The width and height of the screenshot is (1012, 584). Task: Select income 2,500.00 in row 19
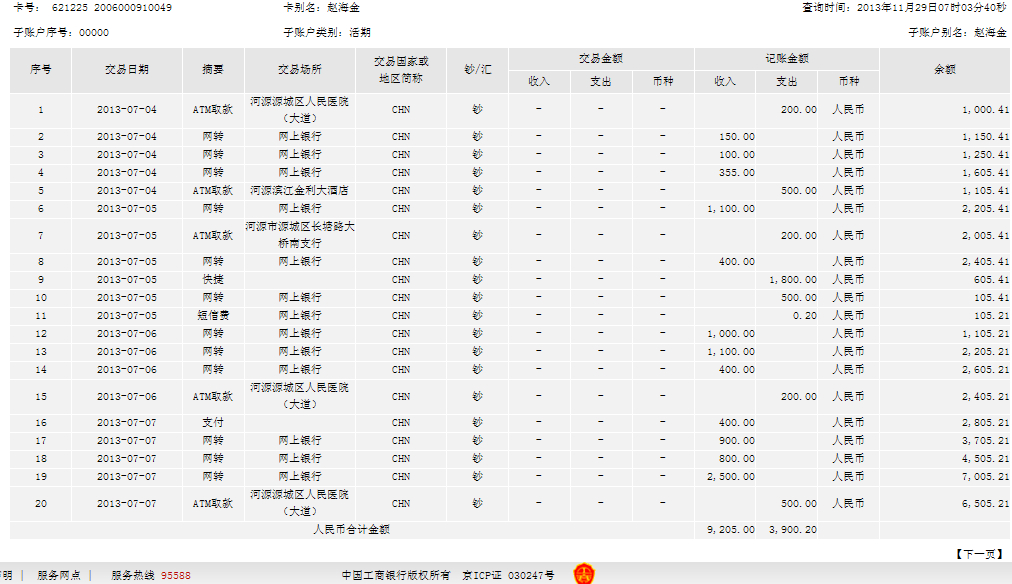pos(731,477)
